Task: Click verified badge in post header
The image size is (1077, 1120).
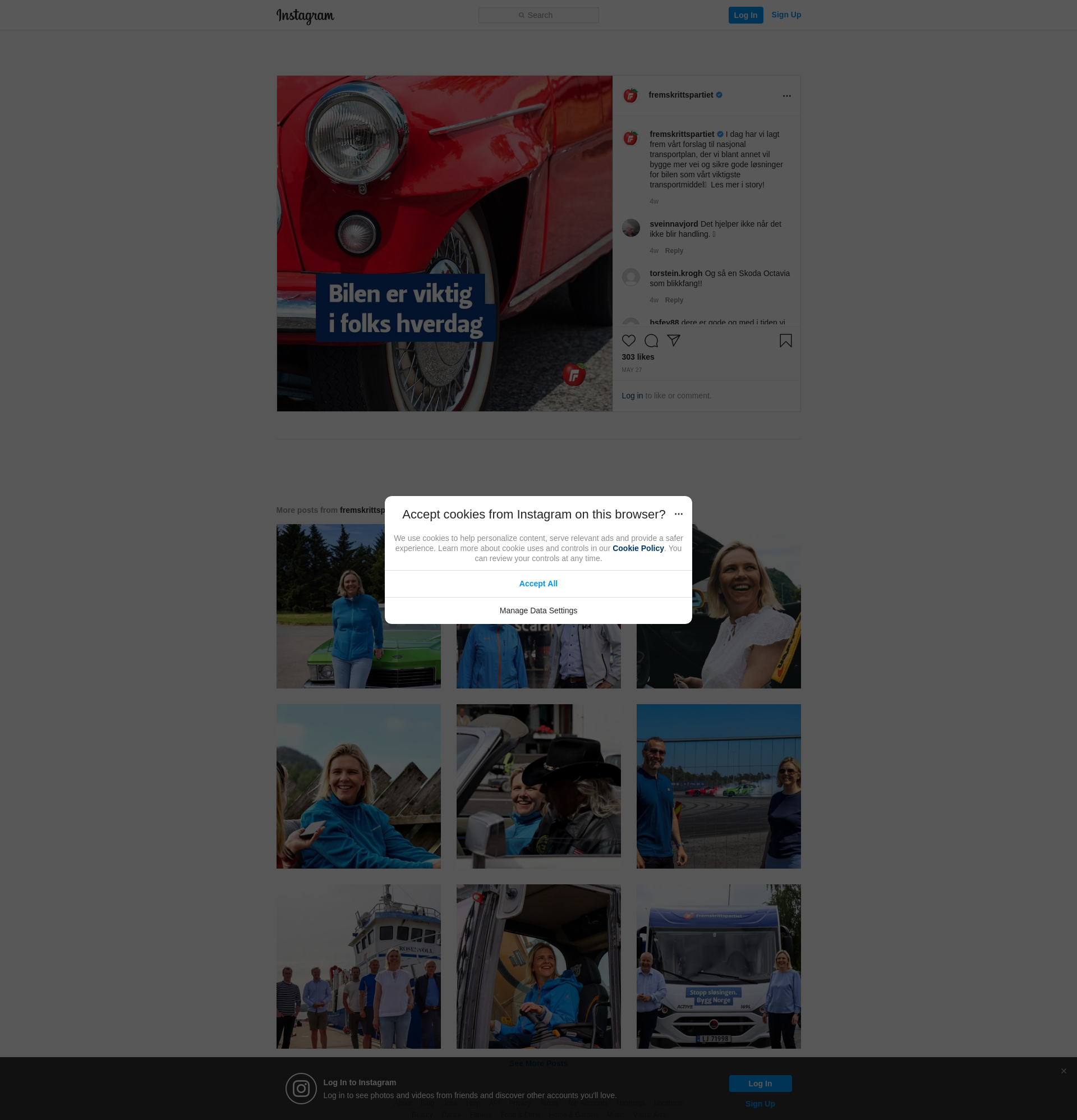Action: (719, 95)
